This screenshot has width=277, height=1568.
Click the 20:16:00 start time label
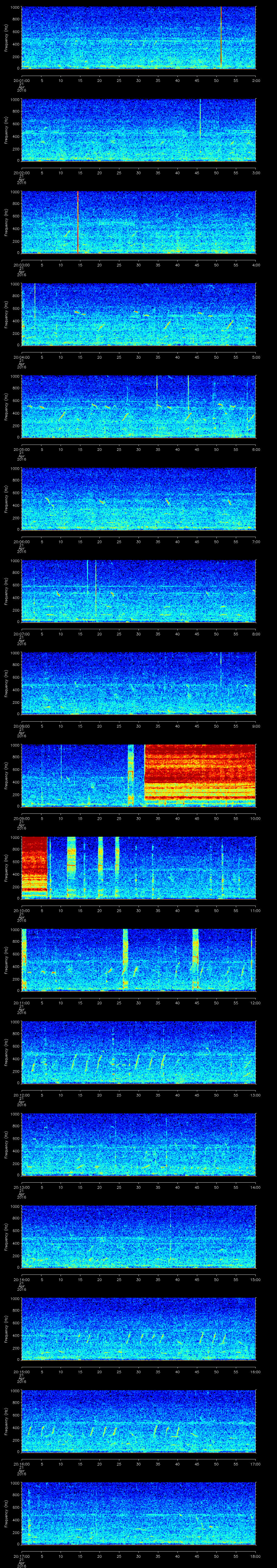pyautogui.click(x=21, y=1464)
